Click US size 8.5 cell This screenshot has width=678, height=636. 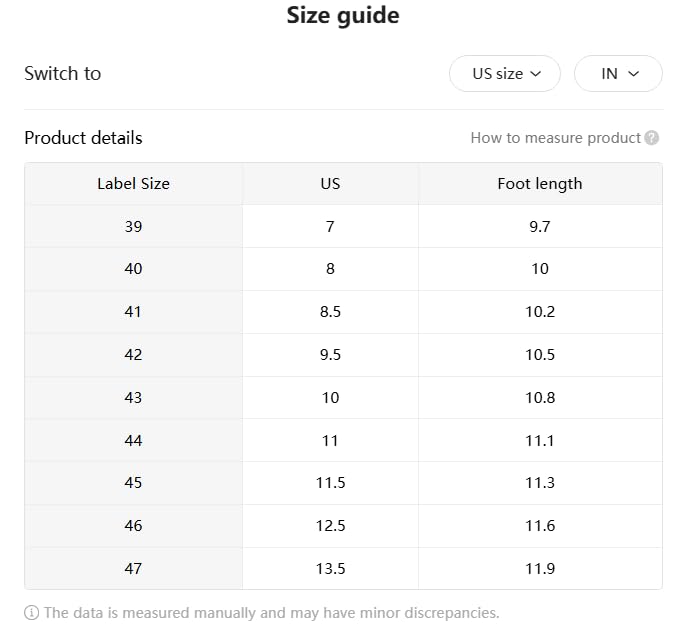pyautogui.click(x=330, y=312)
